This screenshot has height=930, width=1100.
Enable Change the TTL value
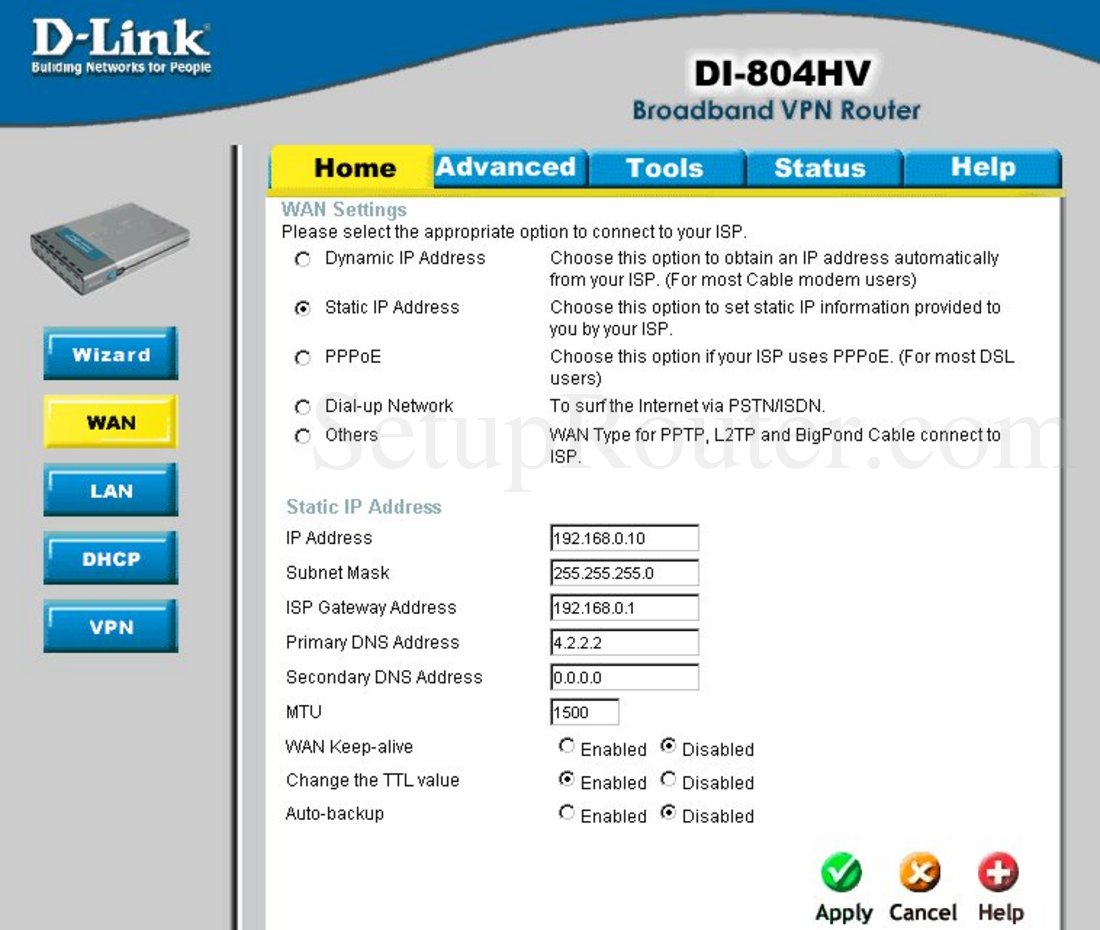tap(567, 780)
